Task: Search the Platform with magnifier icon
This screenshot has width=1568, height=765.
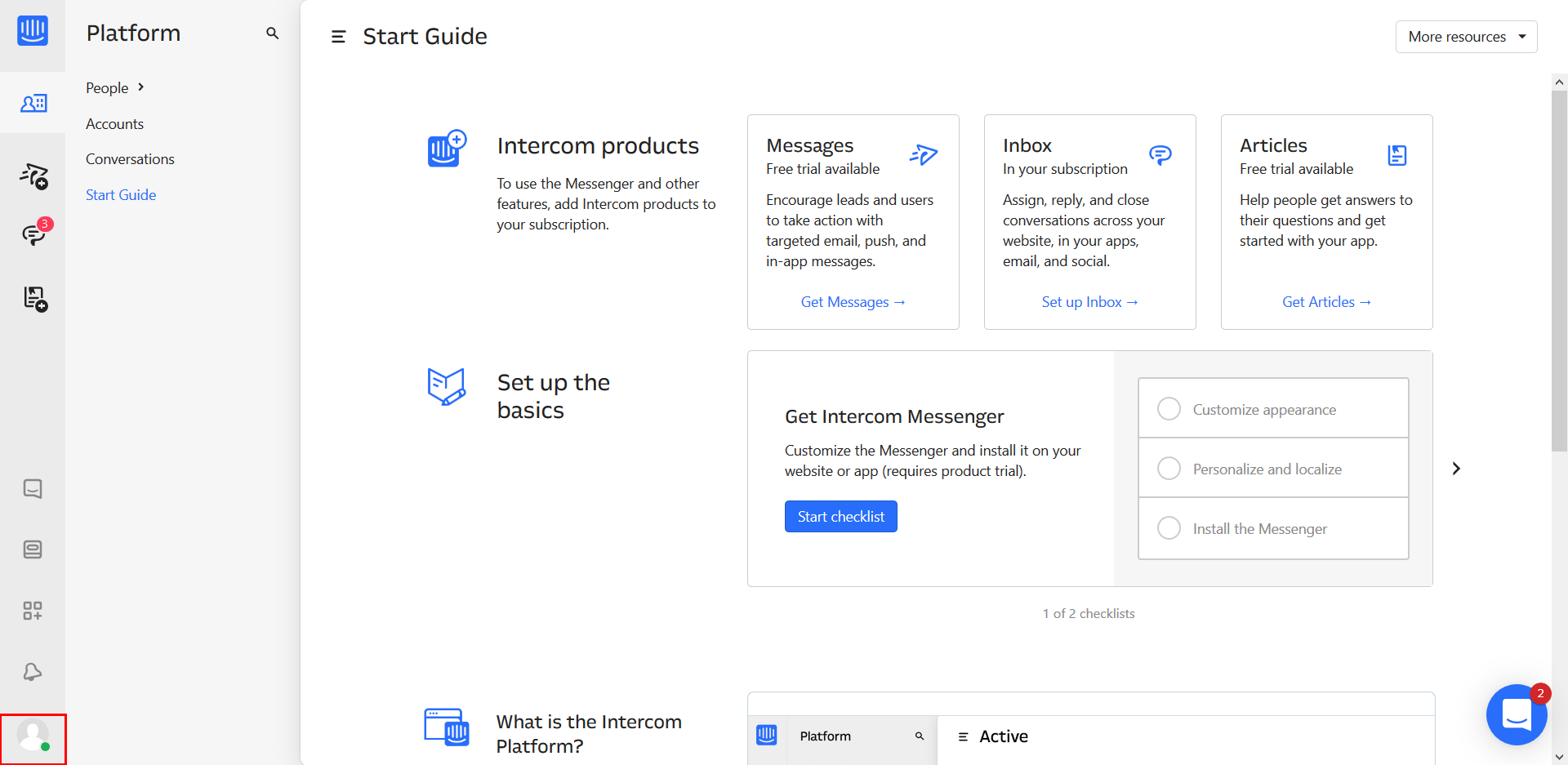Action: pos(273,33)
